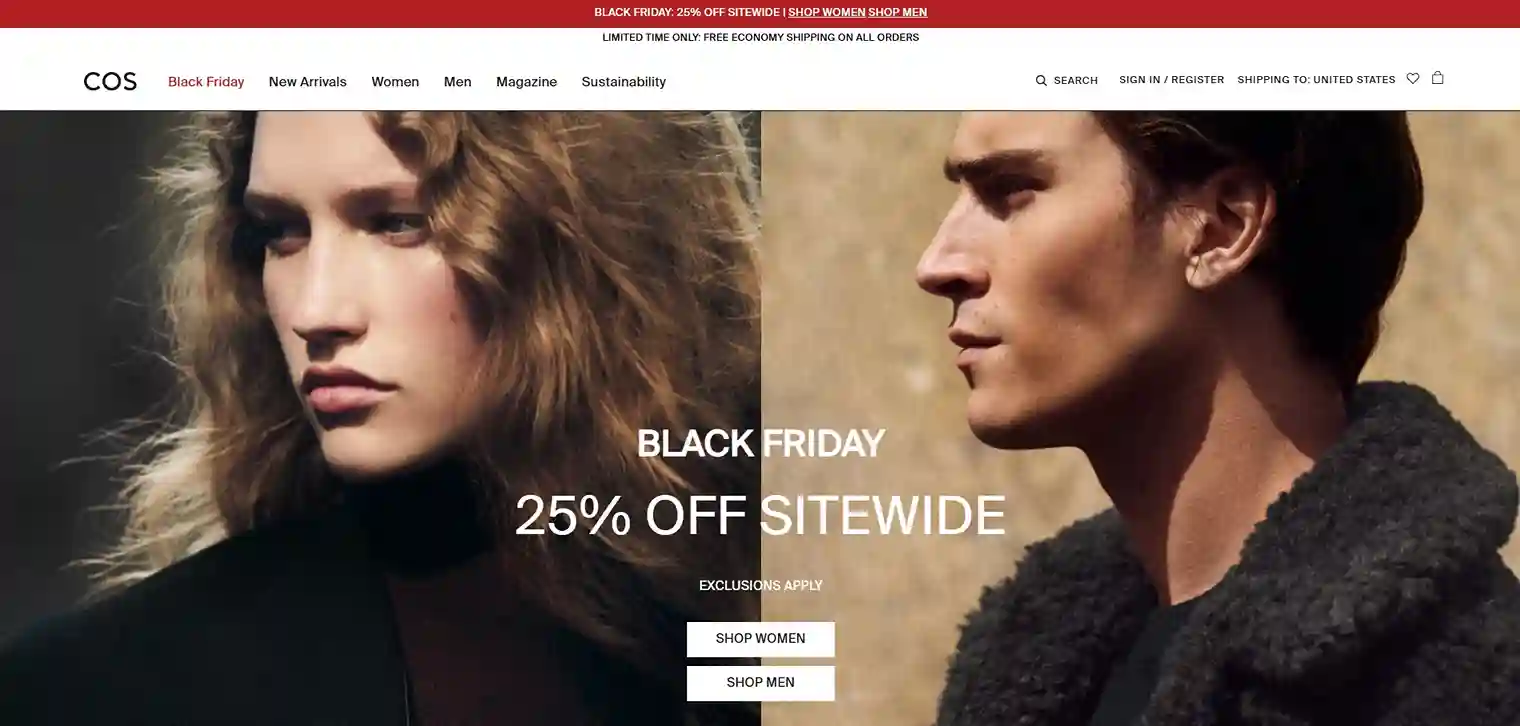
Task: Open the shopping bag icon
Action: (x=1437, y=77)
